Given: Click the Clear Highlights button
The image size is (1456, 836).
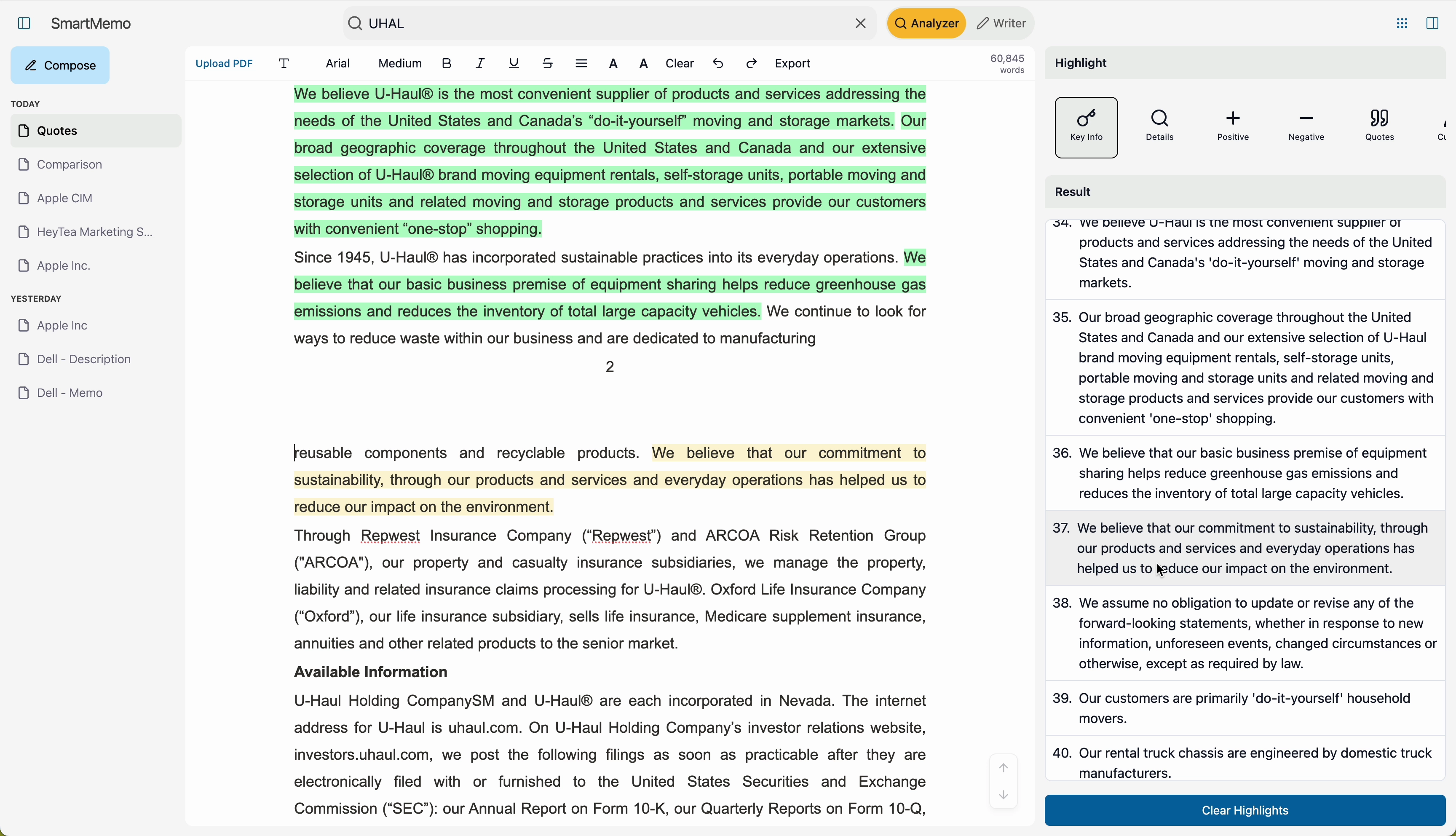Looking at the screenshot, I should (x=1245, y=810).
